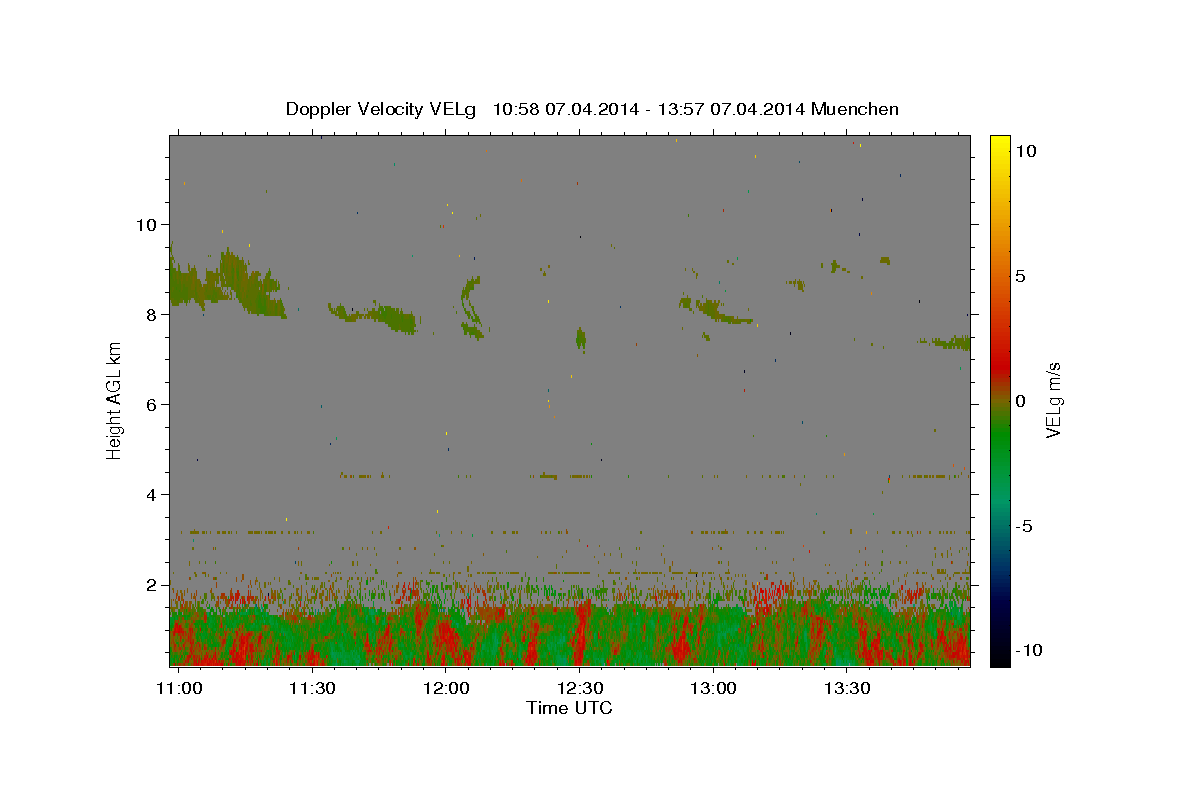Click the '12:30' time tick label
This screenshot has height=800, width=1200.
point(580,688)
